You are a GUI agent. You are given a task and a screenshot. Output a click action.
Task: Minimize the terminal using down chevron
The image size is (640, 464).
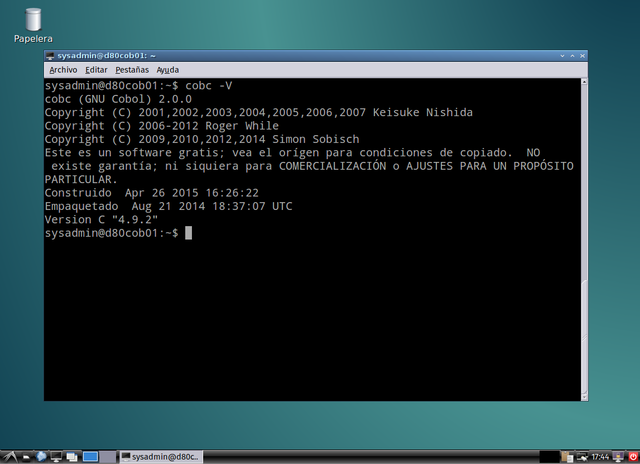click(x=562, y=56)
